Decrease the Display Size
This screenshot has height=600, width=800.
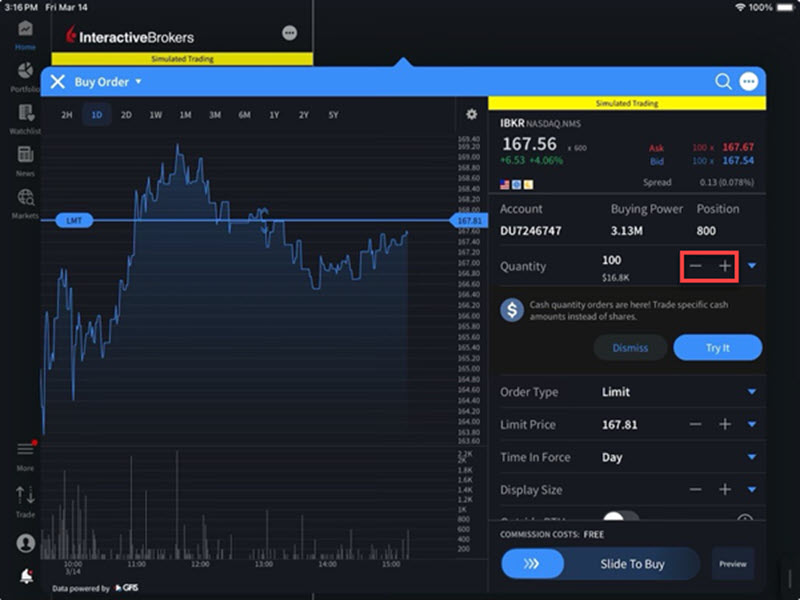coord(695,489)
